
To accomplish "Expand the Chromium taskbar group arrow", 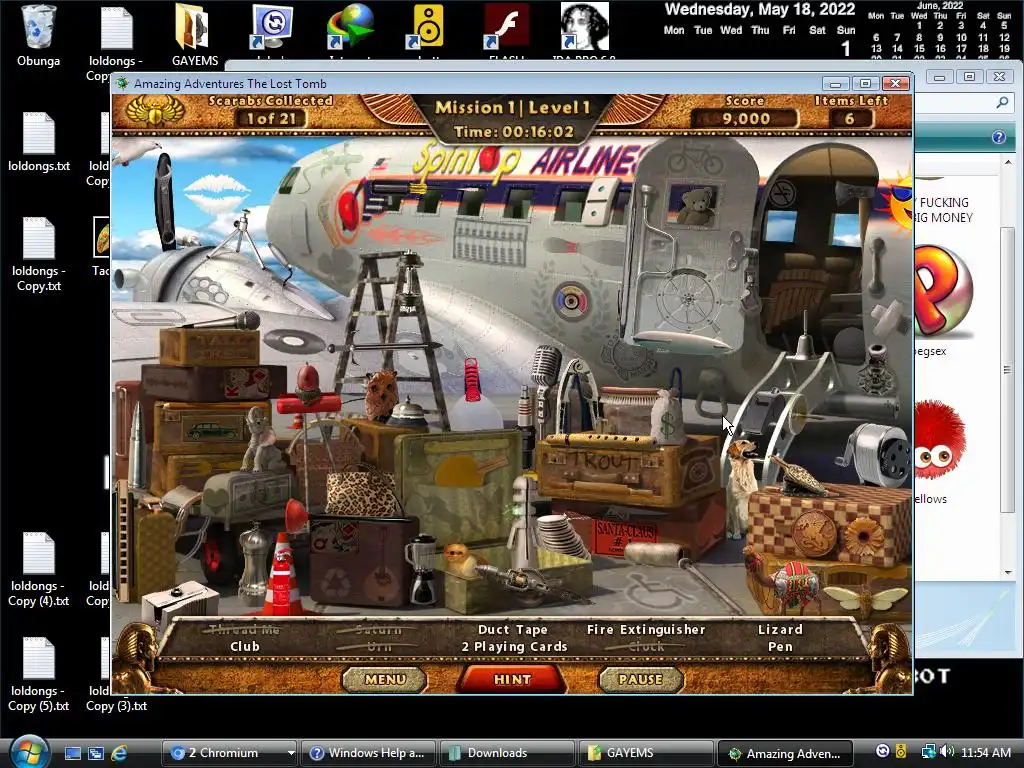I will point(291,753).
